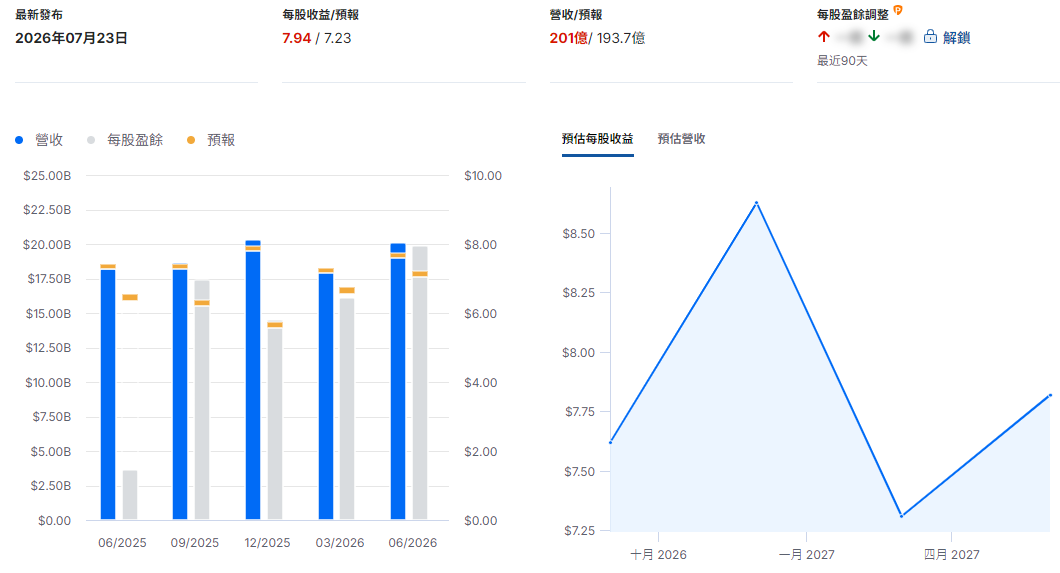
Task: Click the orange EPS forecast marker for 03/2026
Action: coord(347,291)
